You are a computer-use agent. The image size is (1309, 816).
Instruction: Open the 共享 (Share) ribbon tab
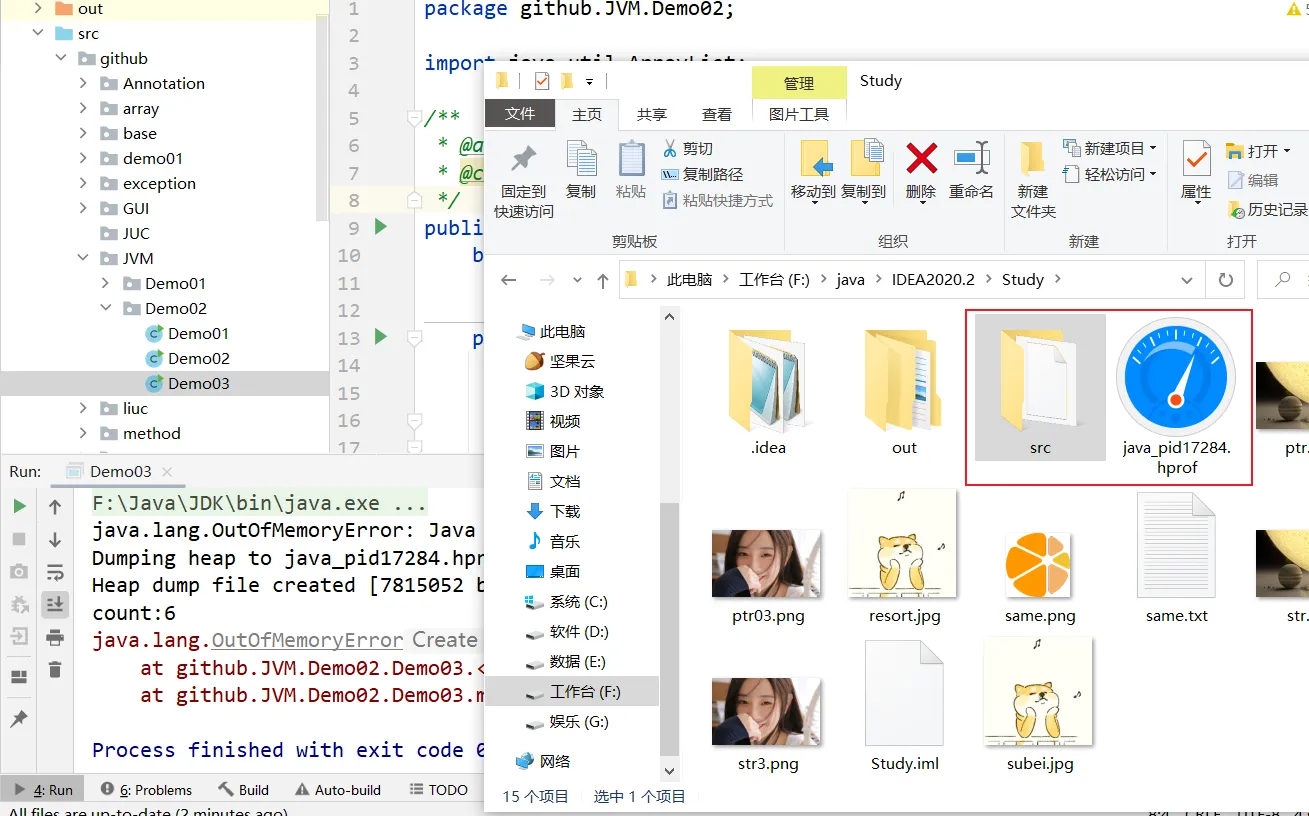(x=652, y=115)
